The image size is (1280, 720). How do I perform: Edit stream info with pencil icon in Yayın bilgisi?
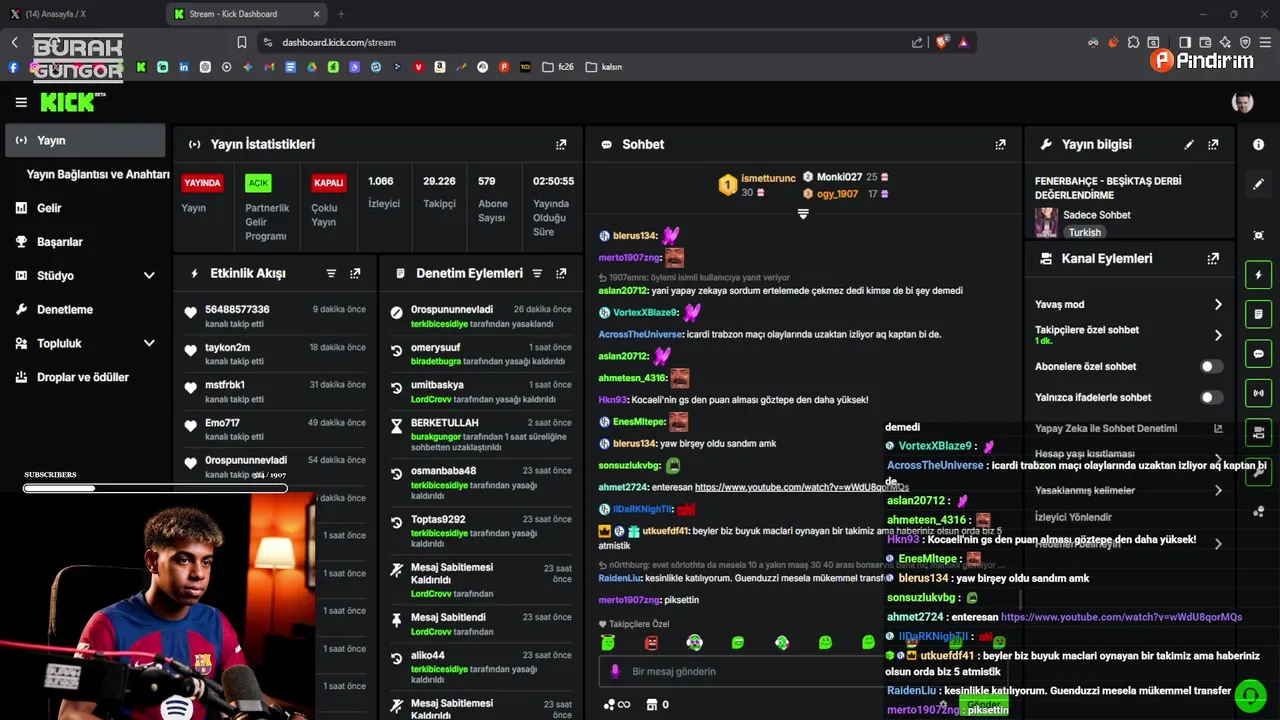[x=1189, y=145]
